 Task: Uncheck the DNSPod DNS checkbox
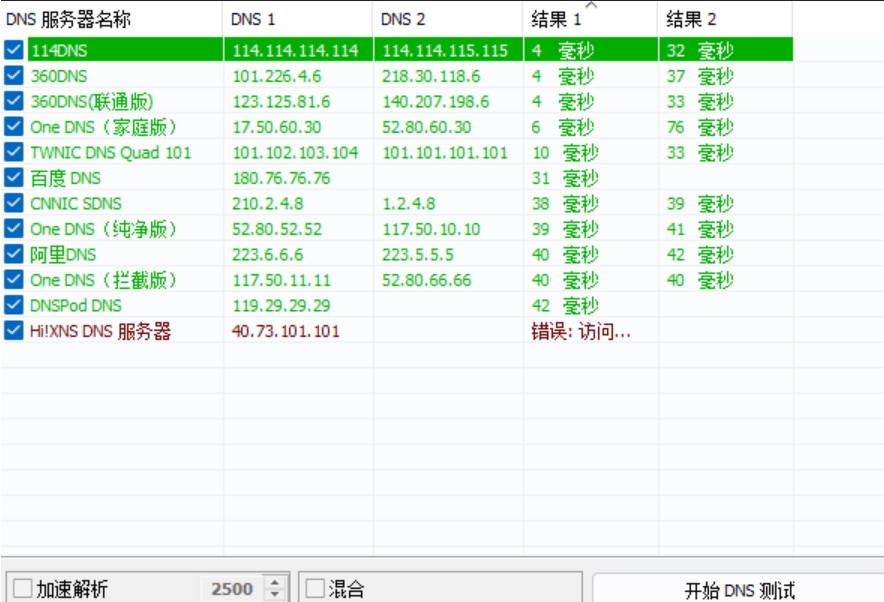coord(14,305)
